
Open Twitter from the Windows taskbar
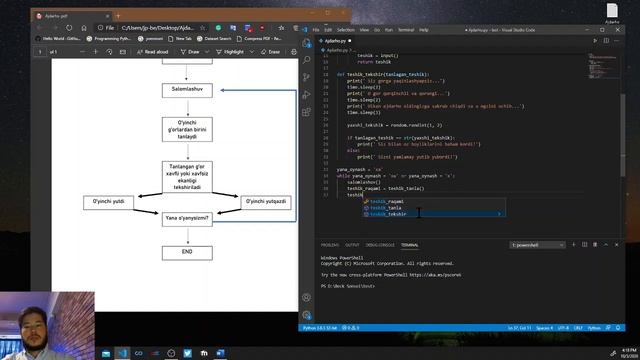click(x=187, y=353)
